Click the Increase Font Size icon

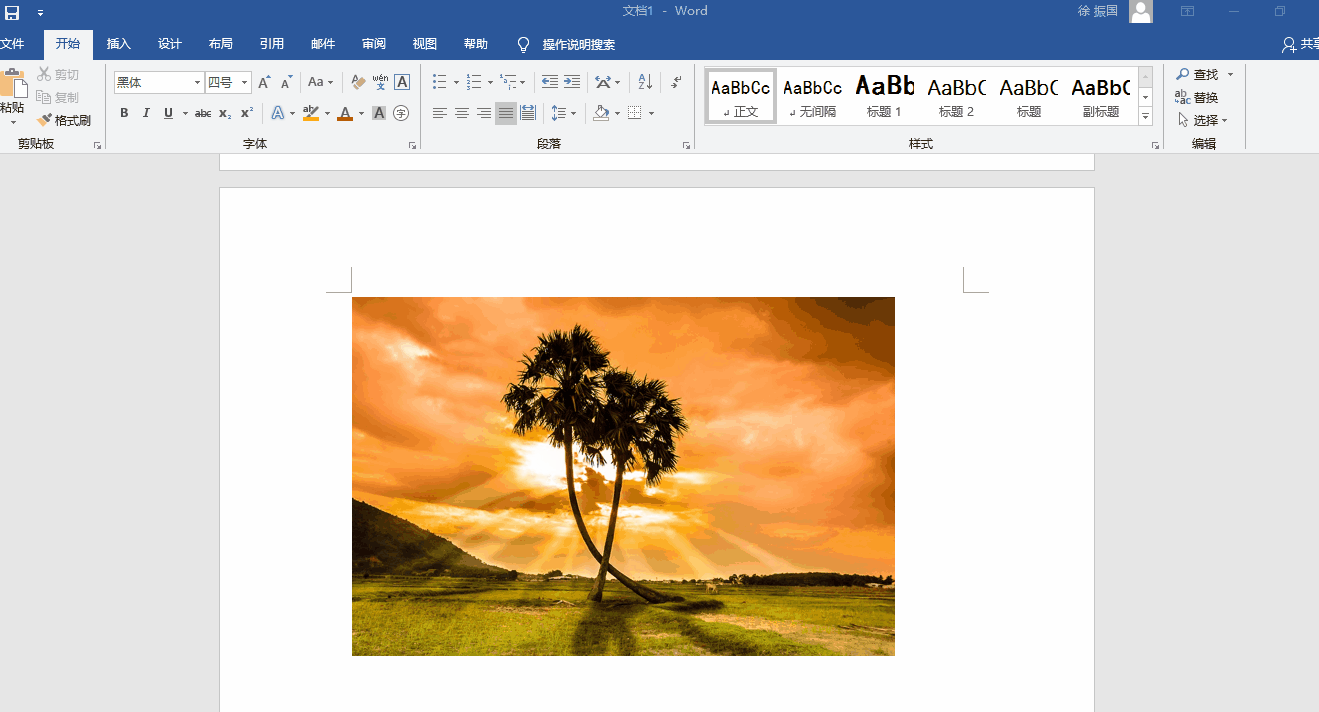264,82
